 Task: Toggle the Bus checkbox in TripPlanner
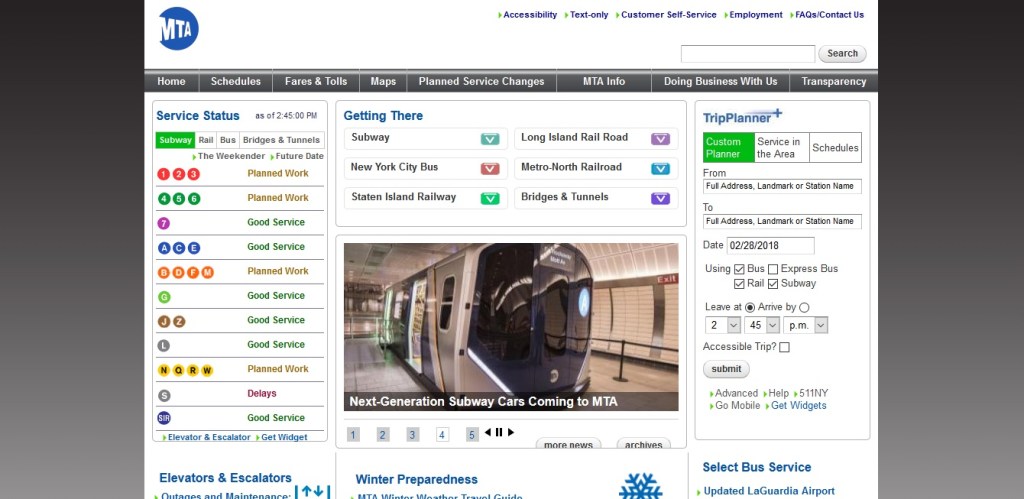[x=739, y=269]
